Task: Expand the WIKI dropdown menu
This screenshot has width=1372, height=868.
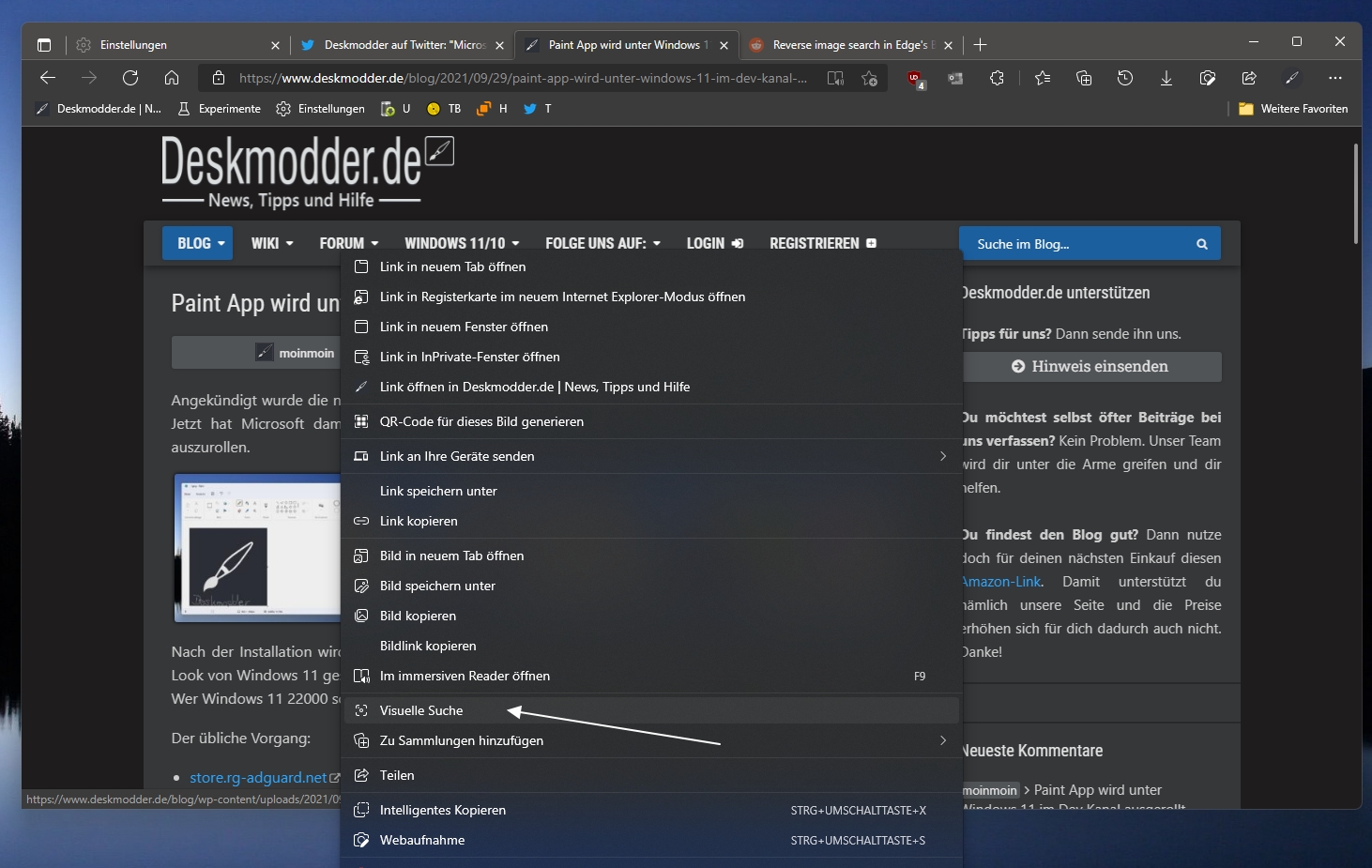Action: [x=272, y=243]
